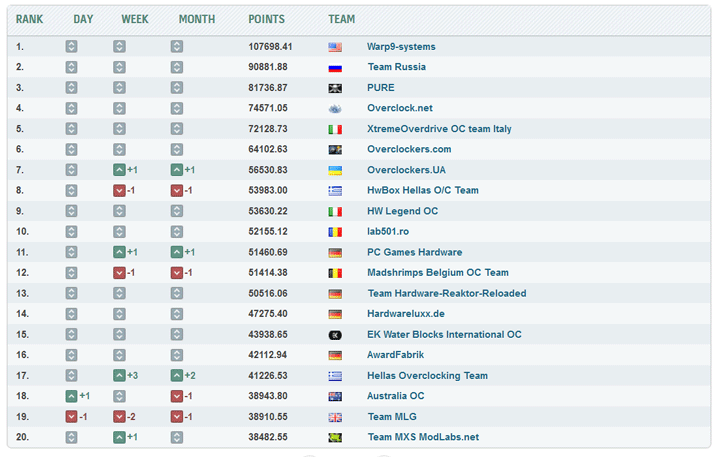This screenshot has height=457, width=720.
Task: Click the green up arrow in Overclockers.UA week column
Action: click(119, 170)
